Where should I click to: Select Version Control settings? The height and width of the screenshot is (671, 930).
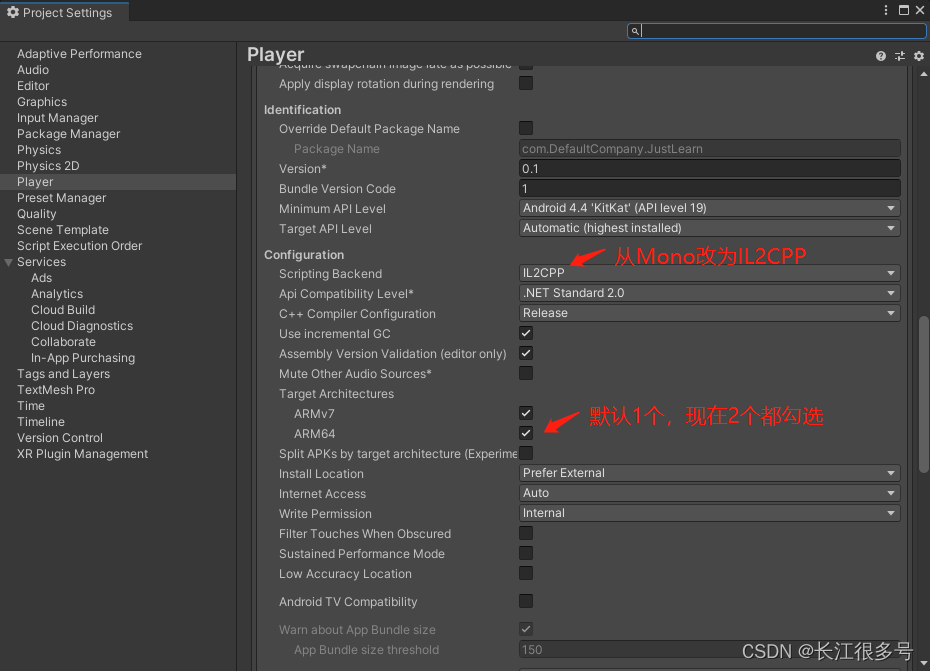(x=60, y=438)
